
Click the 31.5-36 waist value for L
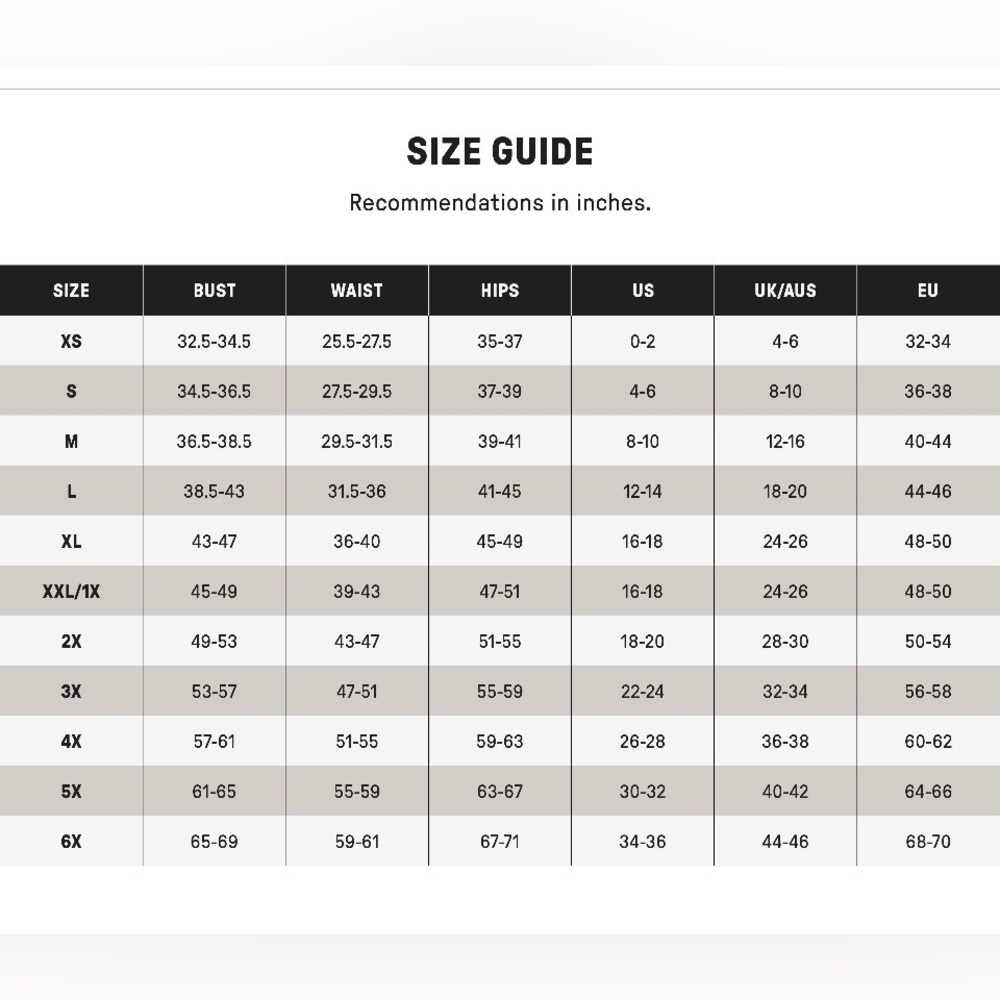coord(357,491)
